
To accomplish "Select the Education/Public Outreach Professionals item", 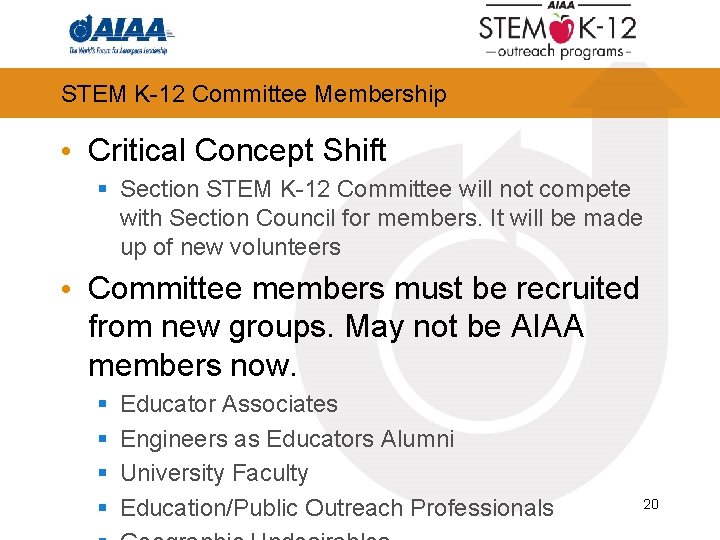I will click(x=336, y=508).
